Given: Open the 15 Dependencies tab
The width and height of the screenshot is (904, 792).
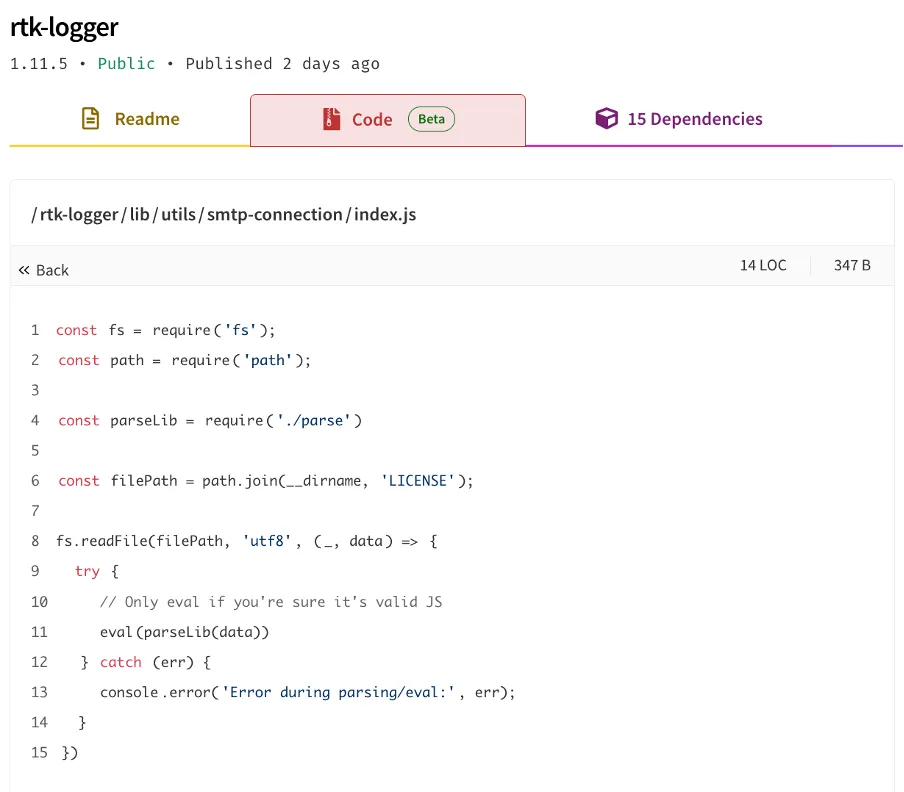Looking at the screenshot, I should [x=694, y=119].
